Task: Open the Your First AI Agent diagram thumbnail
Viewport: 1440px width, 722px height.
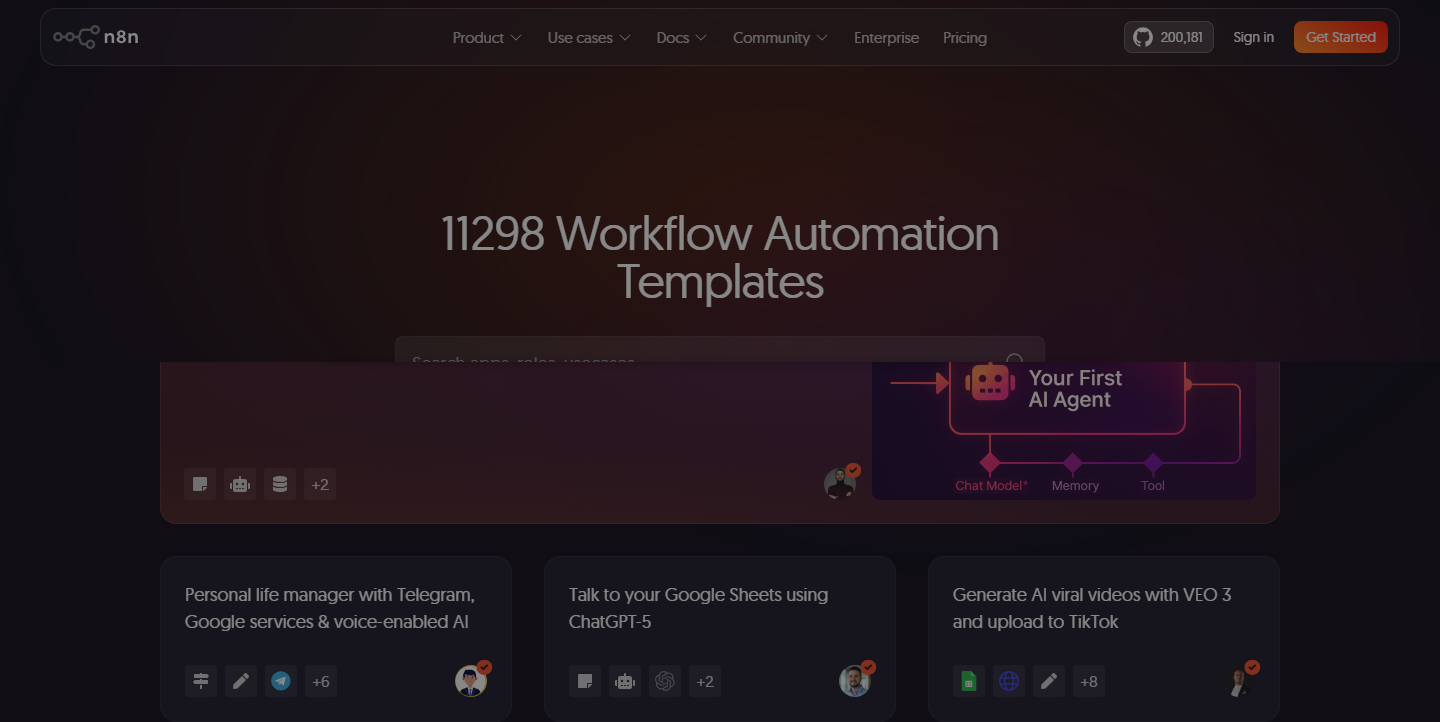Action: click(1064, 431)
